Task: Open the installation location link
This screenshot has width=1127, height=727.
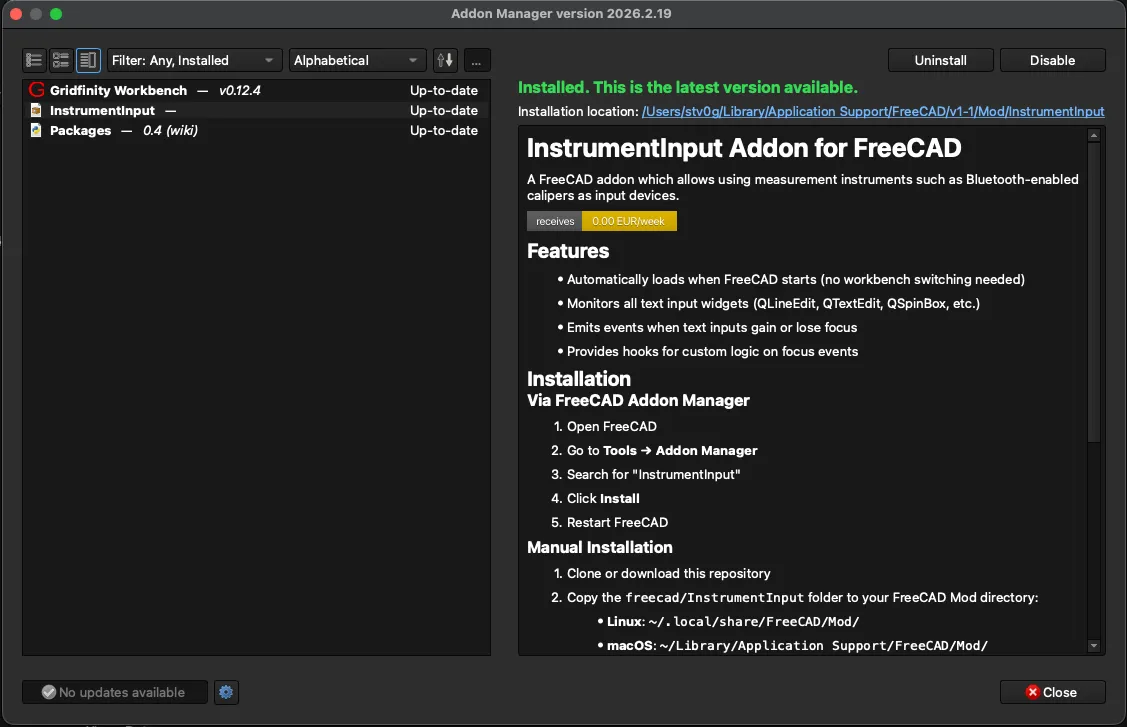Action: [872, 111]
